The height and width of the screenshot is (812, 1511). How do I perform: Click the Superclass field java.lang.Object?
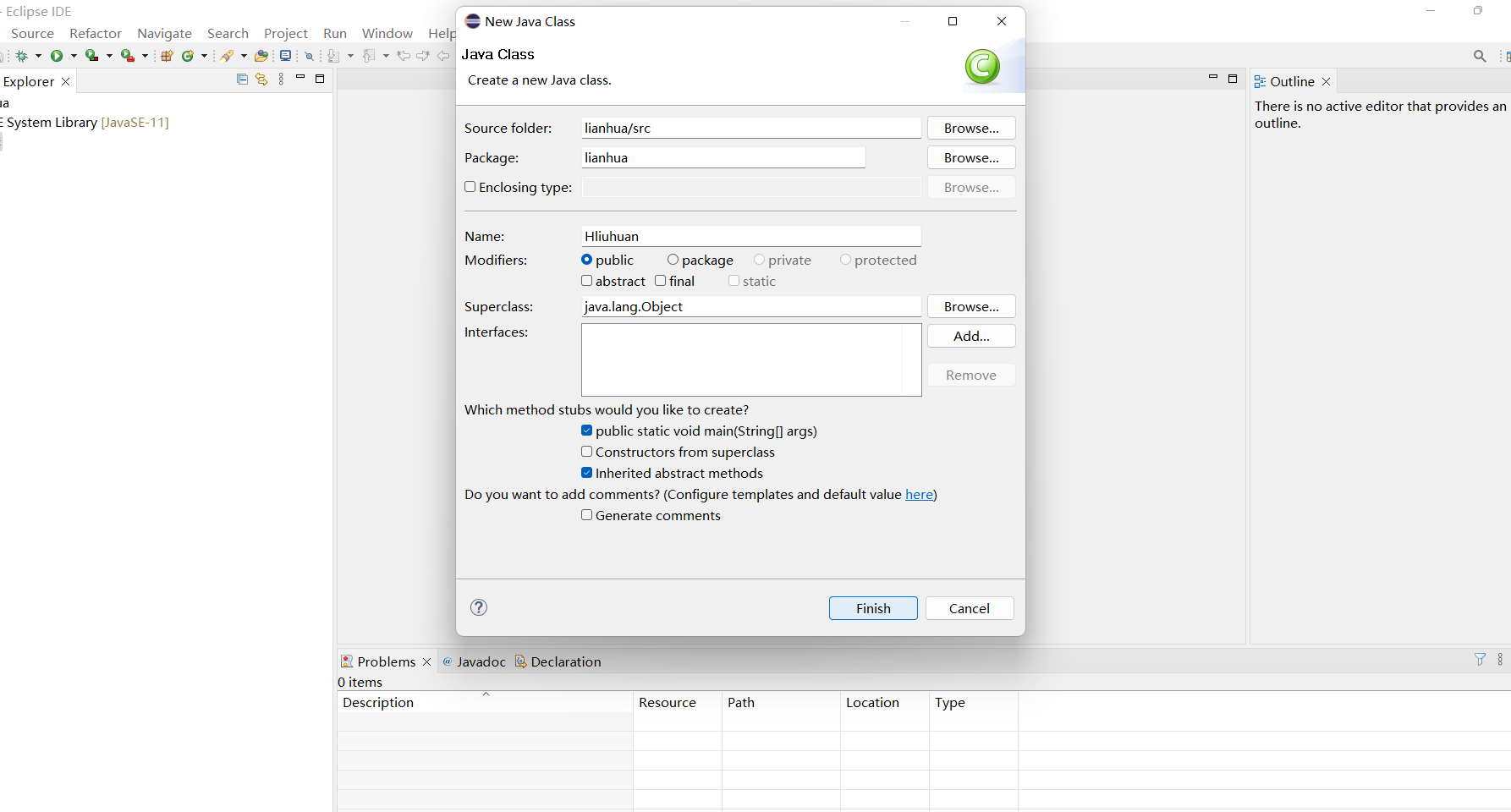(x=751, y=306)
